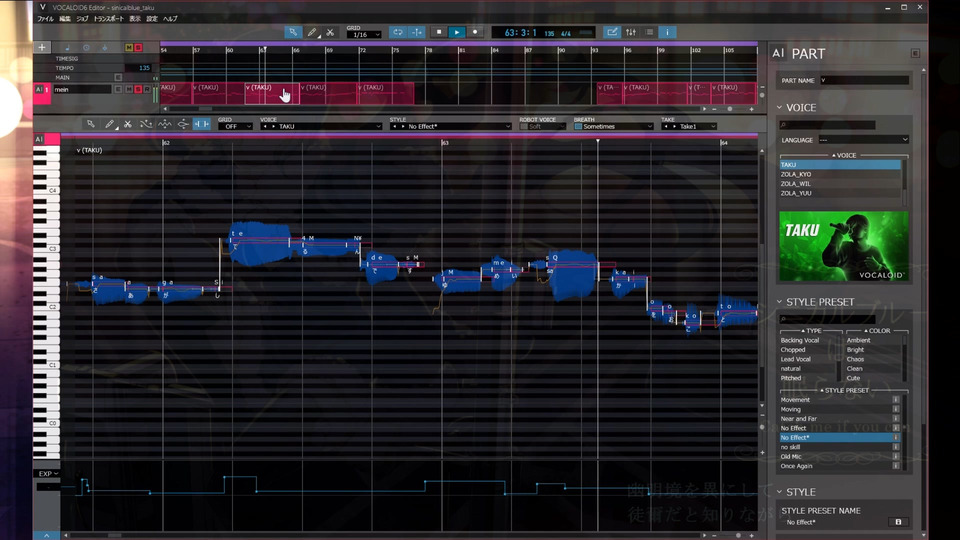
Task: Toggle the MAIN track checkbox
Action: tap(118, 78)
